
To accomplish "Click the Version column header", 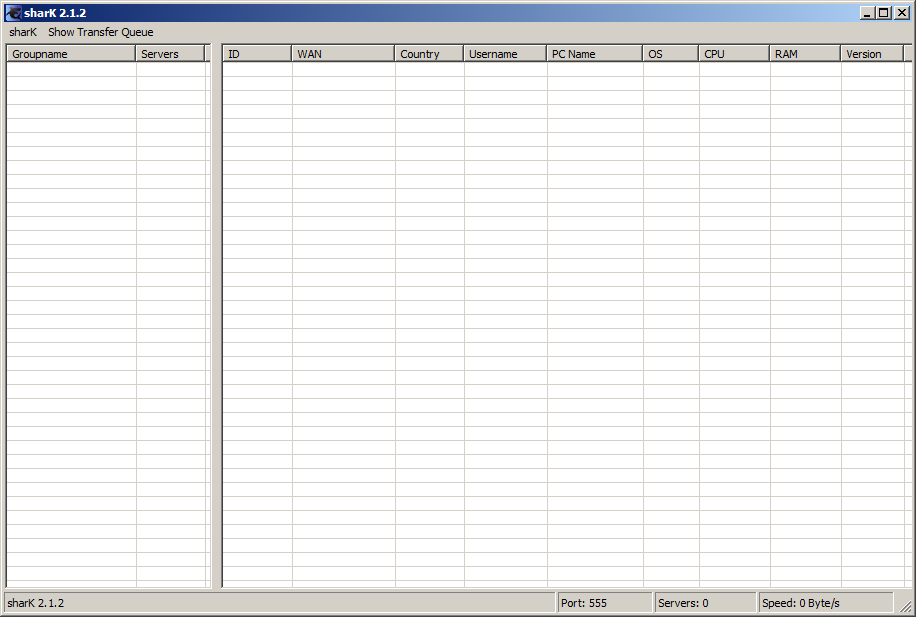I will (872, 54).
